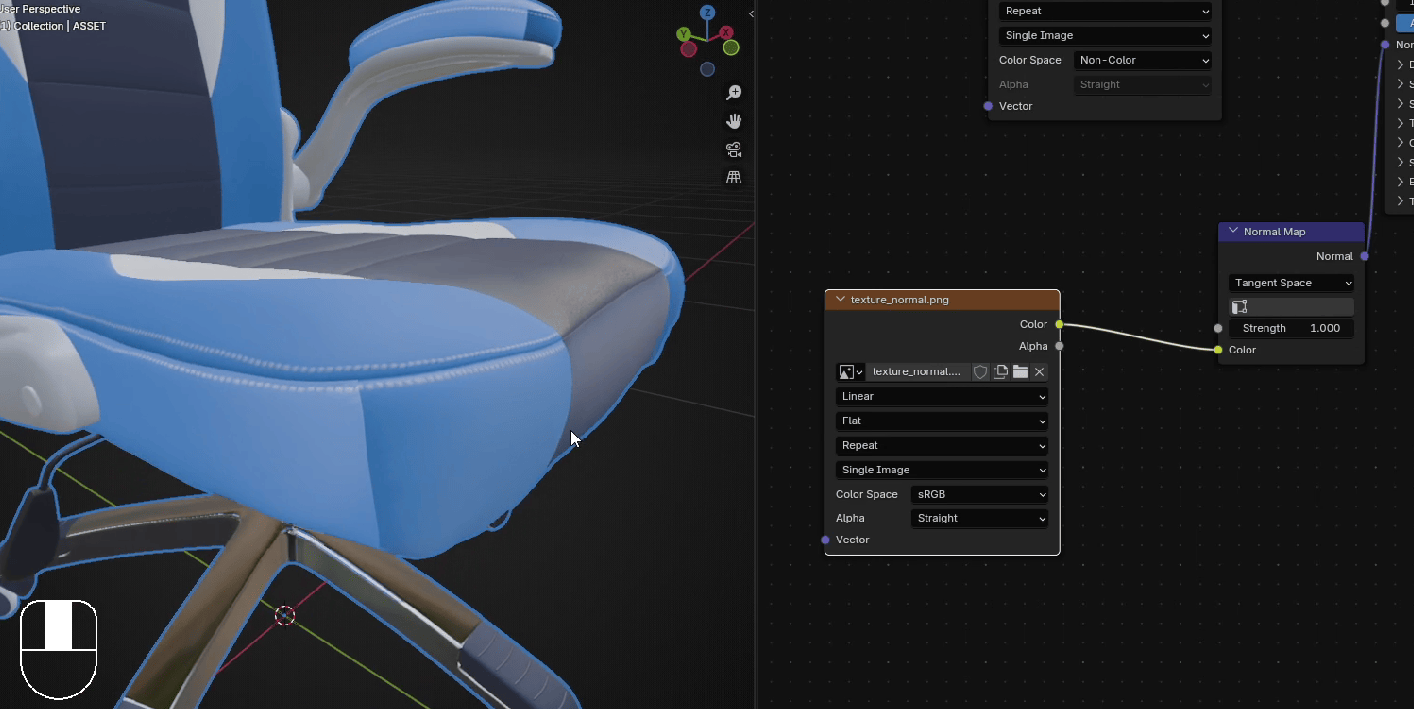Click the fake user shield icon
Screen dimensions: 1414x709
tap(980, 372)
